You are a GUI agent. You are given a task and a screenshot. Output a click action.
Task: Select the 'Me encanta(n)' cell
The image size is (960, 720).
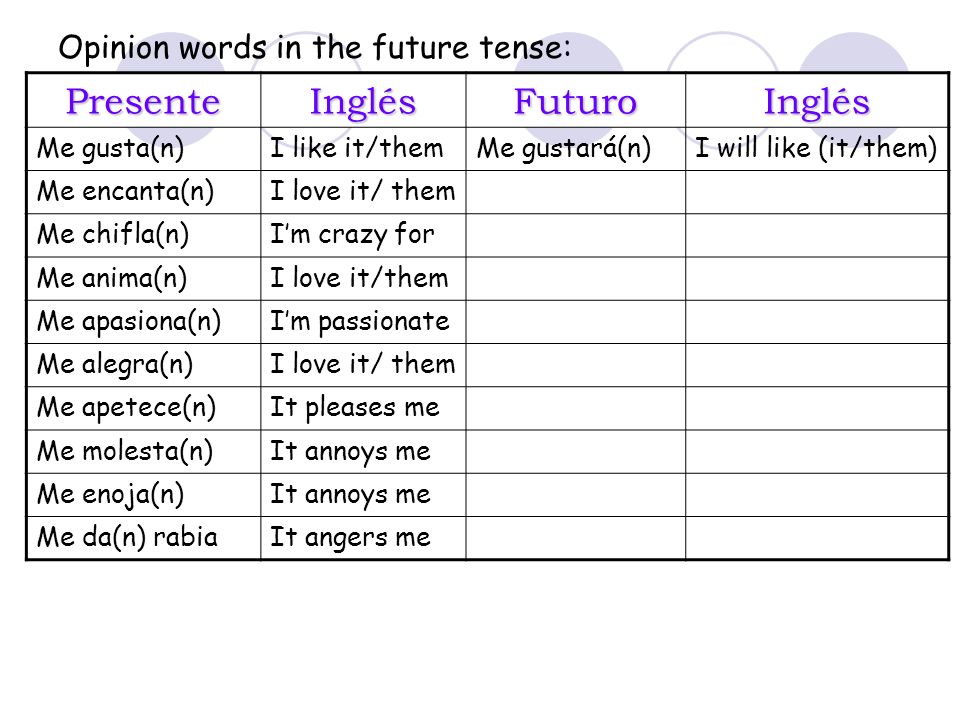point(143,192)
